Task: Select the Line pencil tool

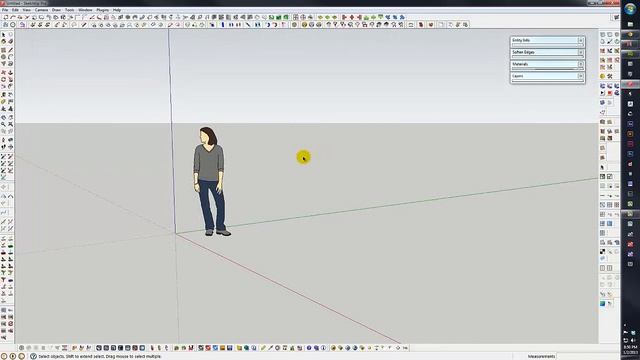Action: [11, 50]
